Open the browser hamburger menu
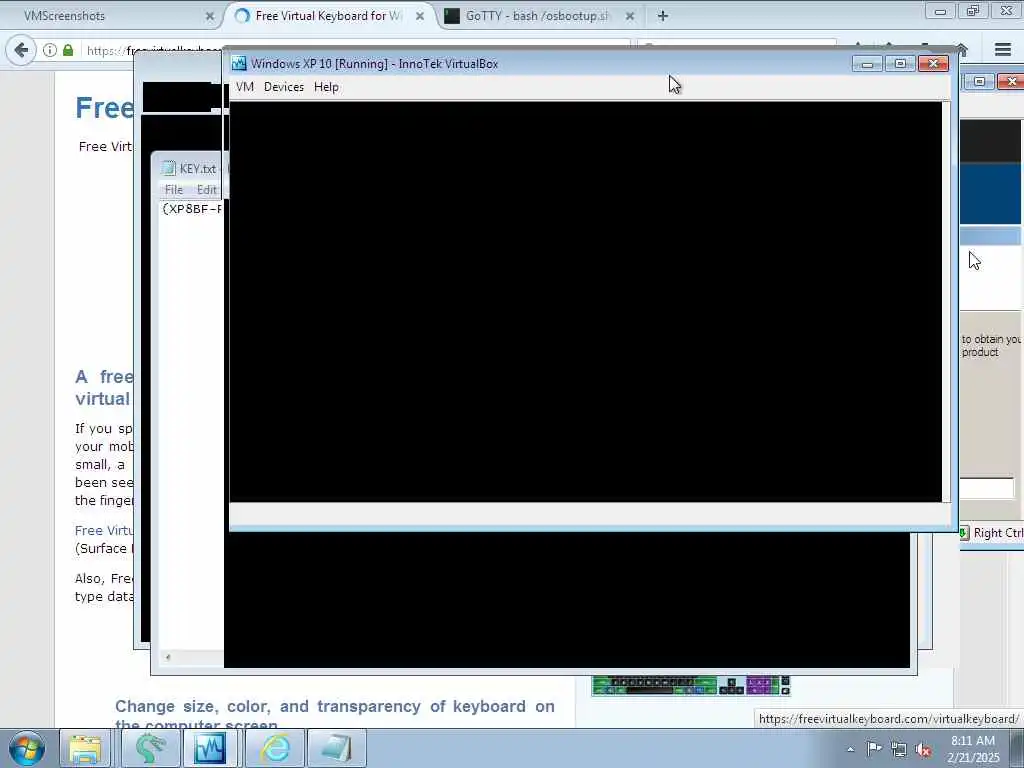The width and height of the screenshot is (1024, 768). tap(1003, 50)
